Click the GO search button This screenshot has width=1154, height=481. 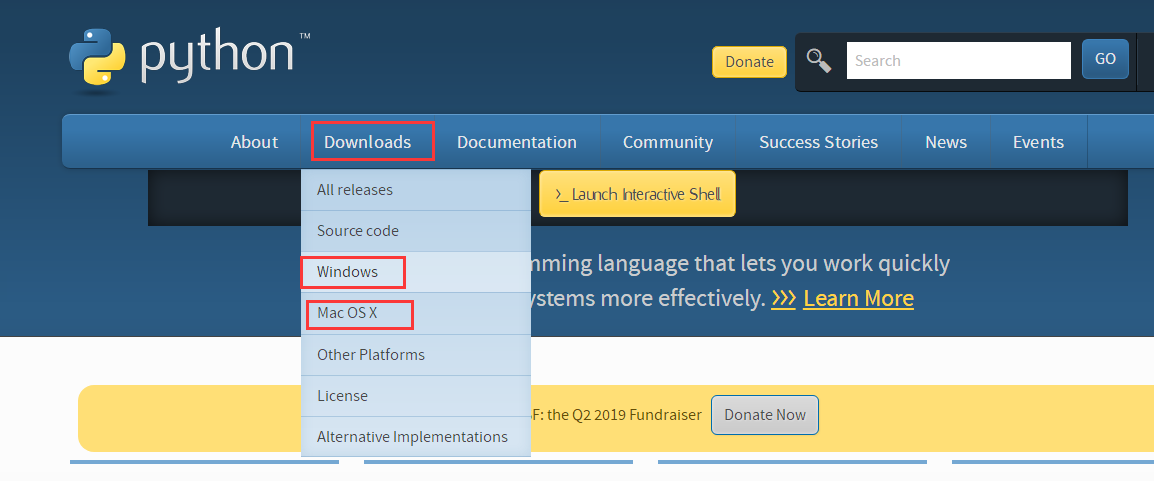[x=1105, y=59]
